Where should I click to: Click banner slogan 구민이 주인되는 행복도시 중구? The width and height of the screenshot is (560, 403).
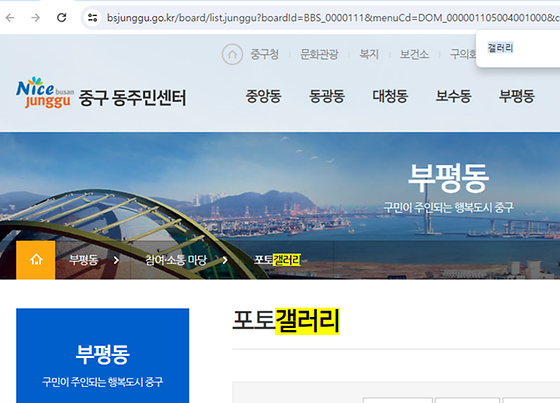click(x=448, y=207)
